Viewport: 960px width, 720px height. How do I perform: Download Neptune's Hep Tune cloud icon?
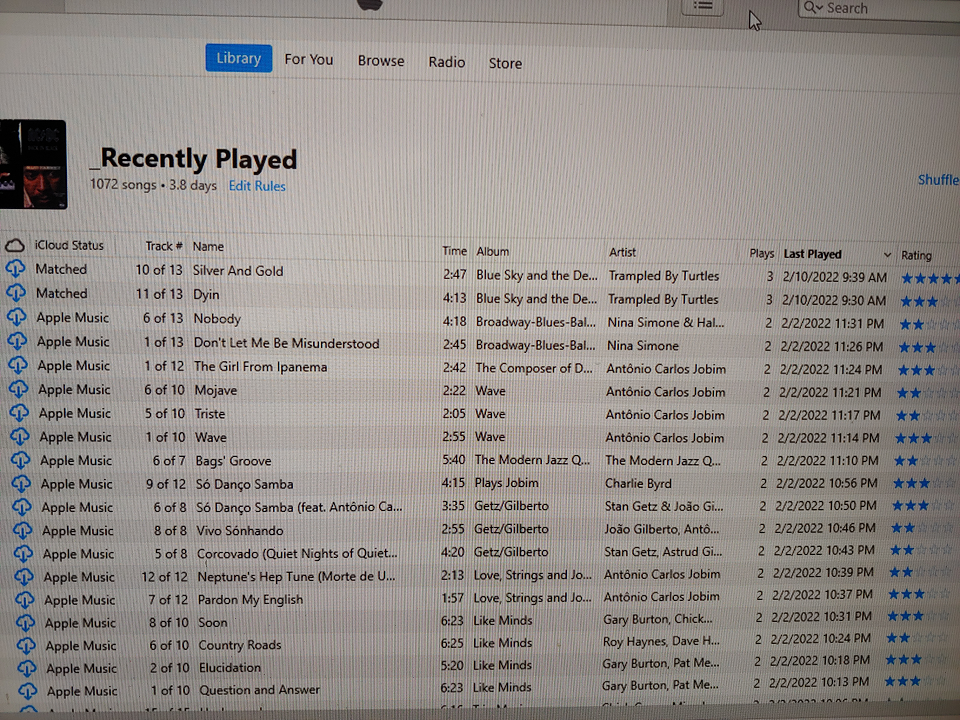24,576
